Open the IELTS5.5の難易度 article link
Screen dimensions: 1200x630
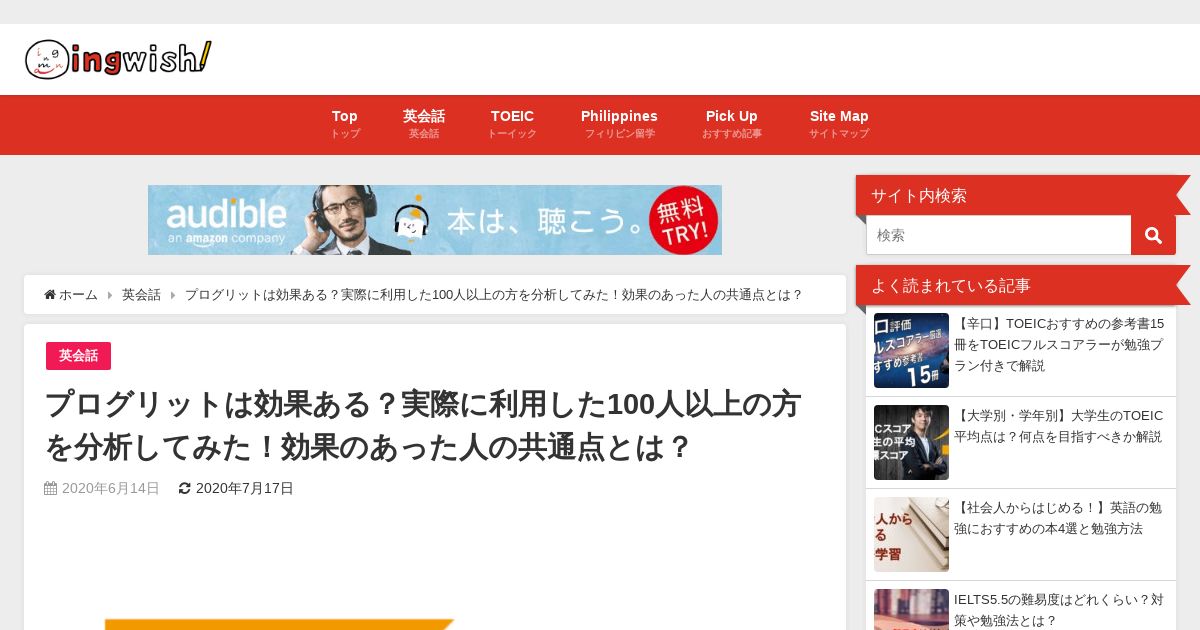[1059, 609]
